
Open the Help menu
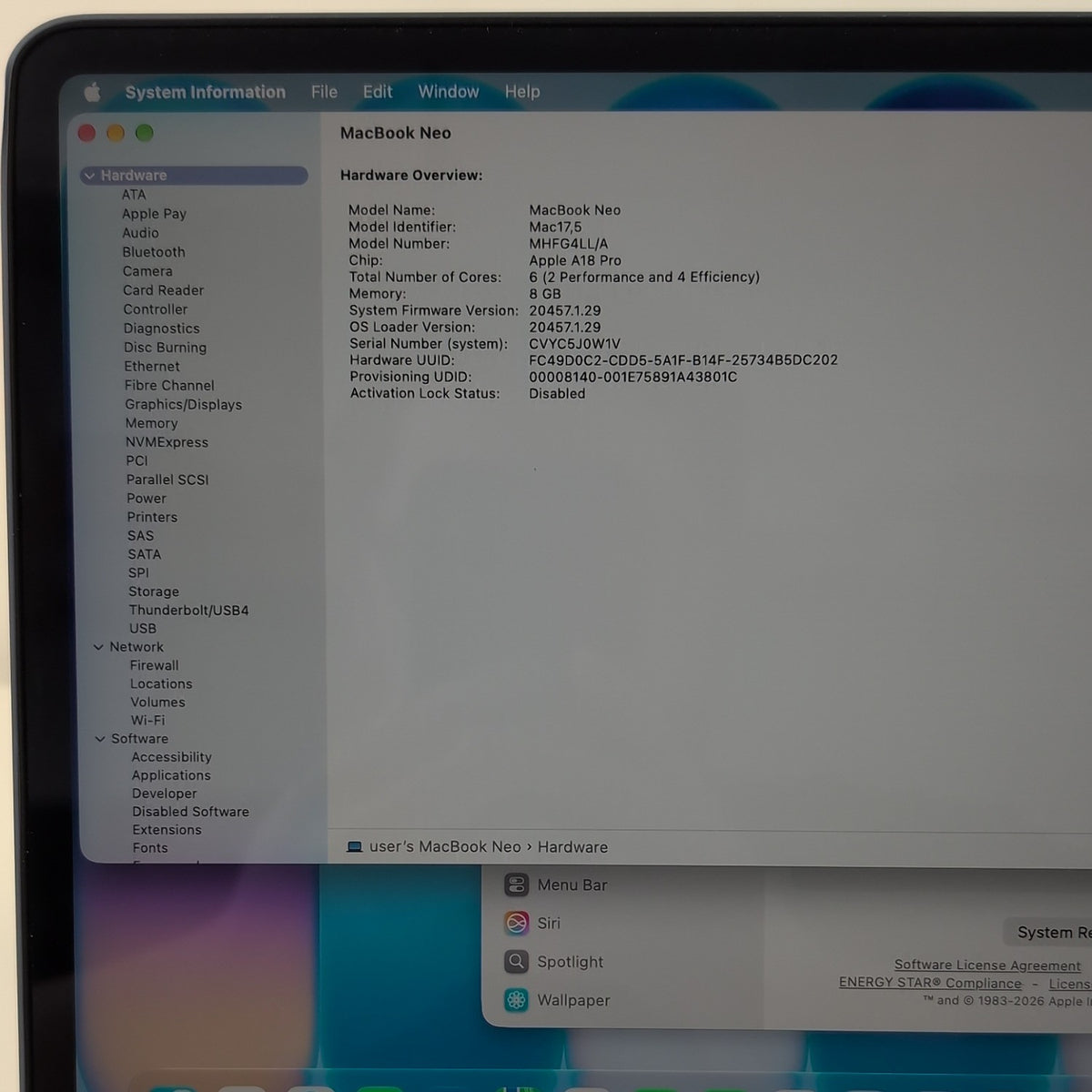coord(522,92)
